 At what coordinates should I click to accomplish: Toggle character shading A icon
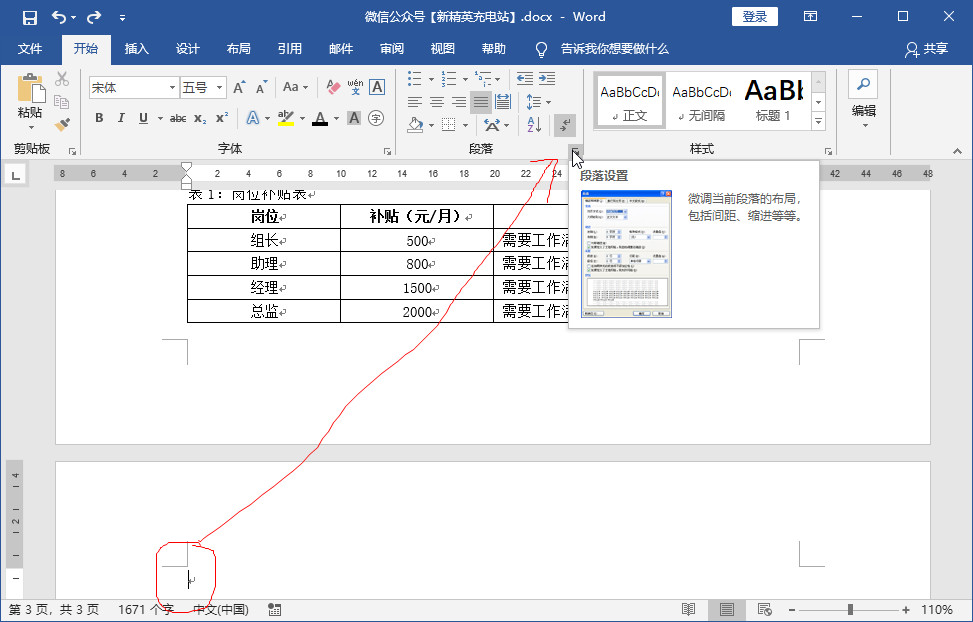(354, 118)
